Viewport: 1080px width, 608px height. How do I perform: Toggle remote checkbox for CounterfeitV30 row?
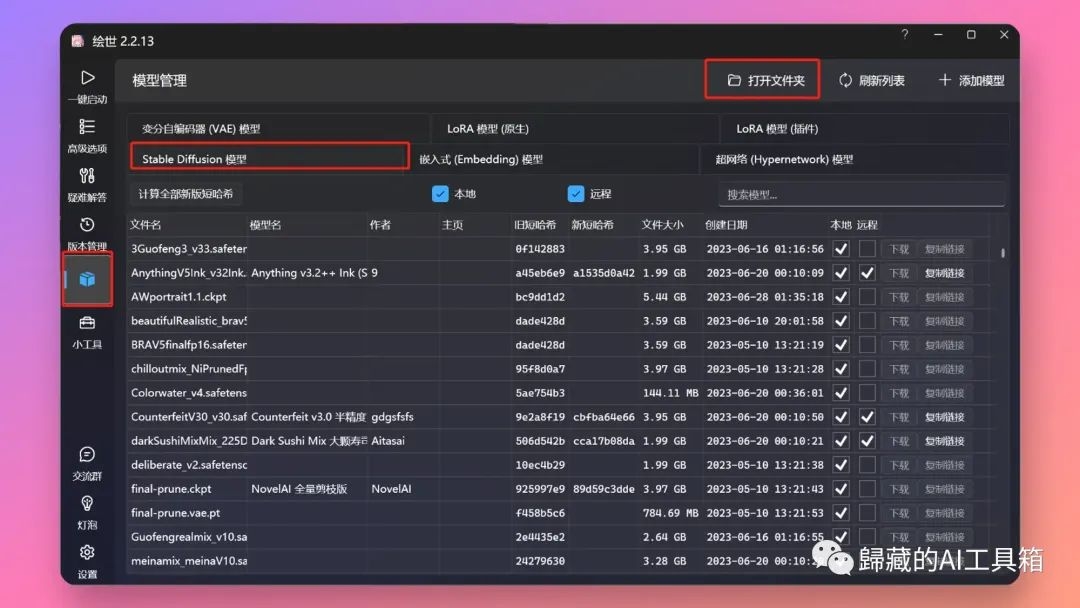click(867, 417)
